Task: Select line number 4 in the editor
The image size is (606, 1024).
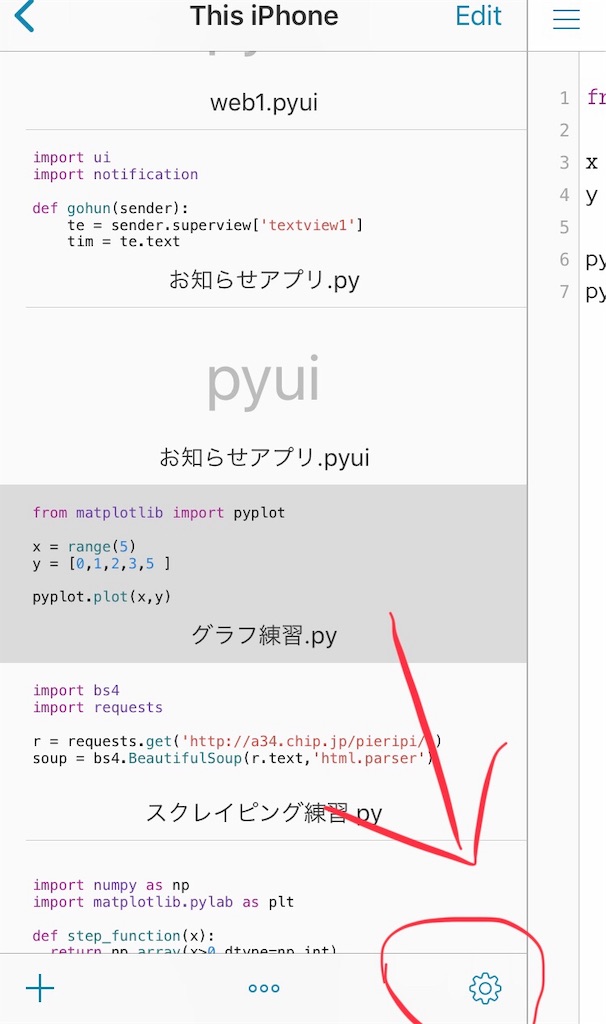Action: (564, 195)
